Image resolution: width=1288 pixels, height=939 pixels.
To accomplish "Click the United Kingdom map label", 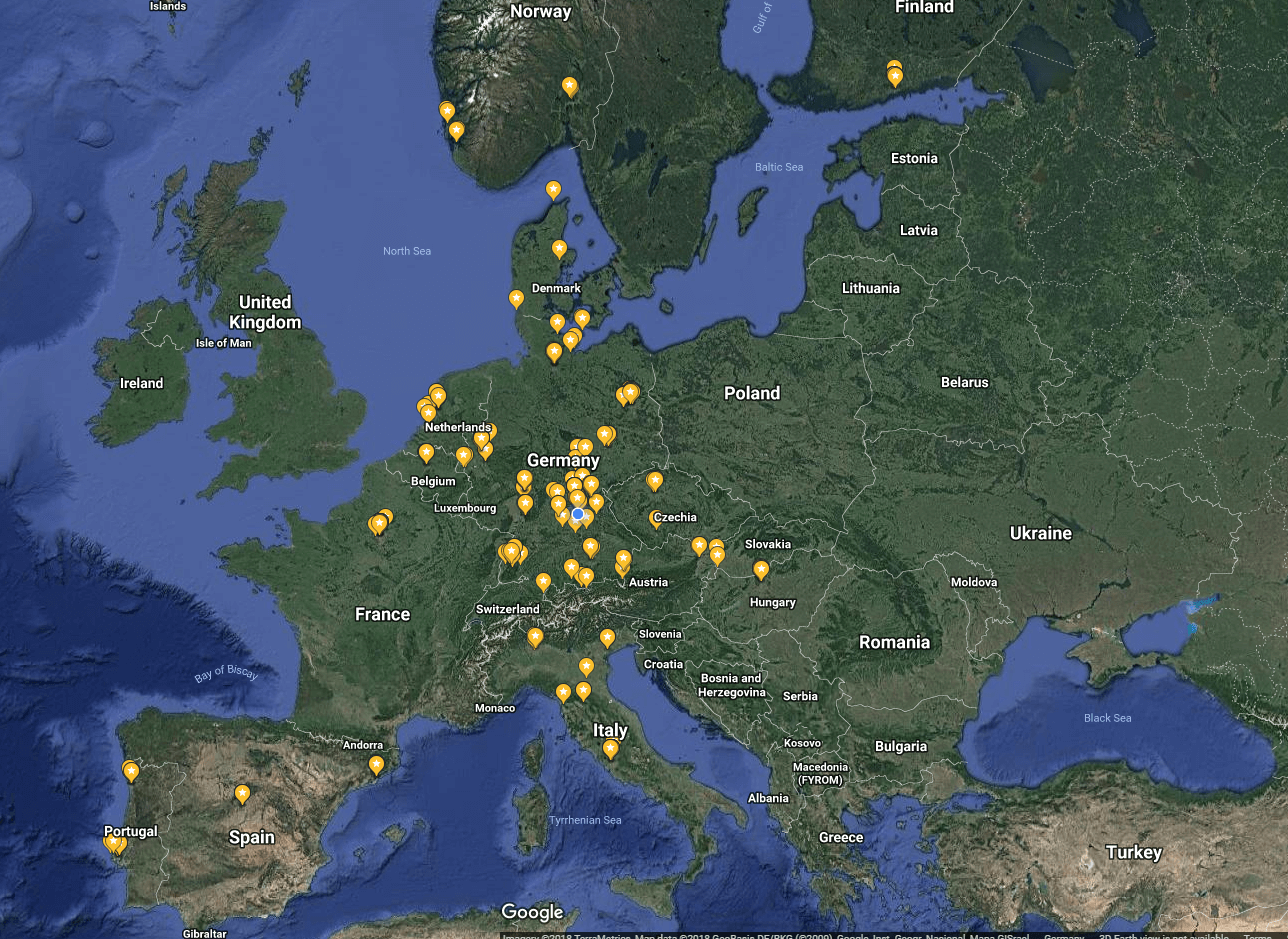I will click(x=265, y=312).
